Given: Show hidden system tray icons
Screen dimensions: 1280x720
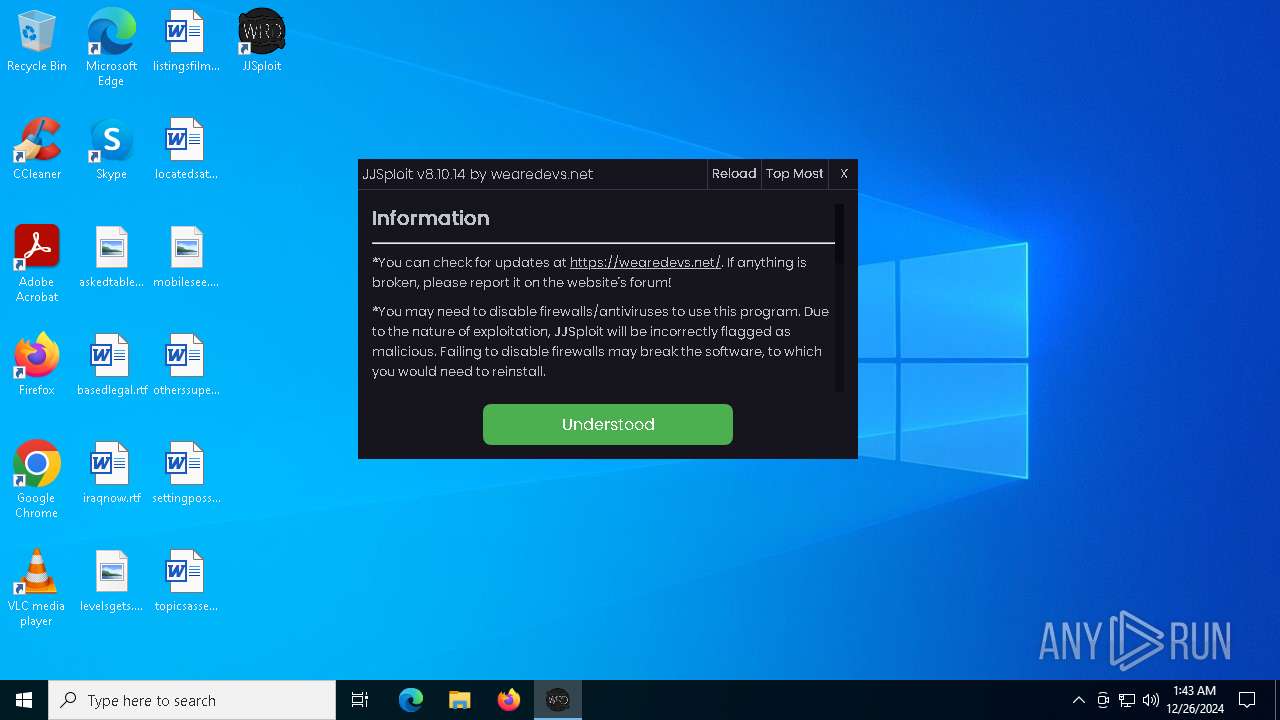Looking at the screenshot, I should (x=1078, y=700).
